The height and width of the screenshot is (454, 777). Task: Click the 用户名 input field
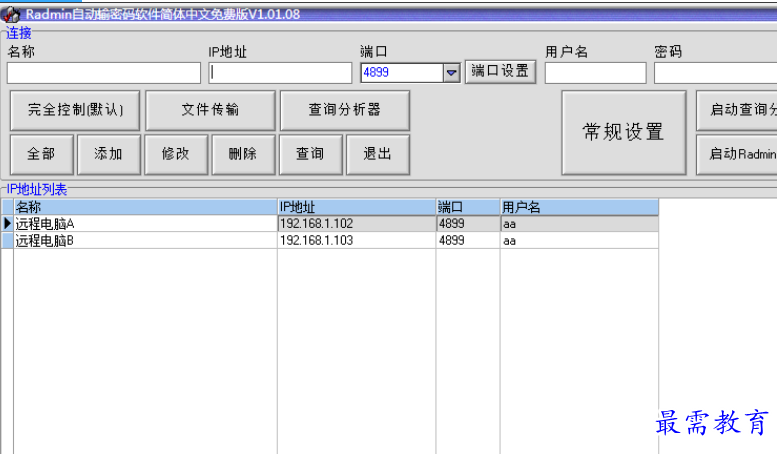(x=595, y=73)
